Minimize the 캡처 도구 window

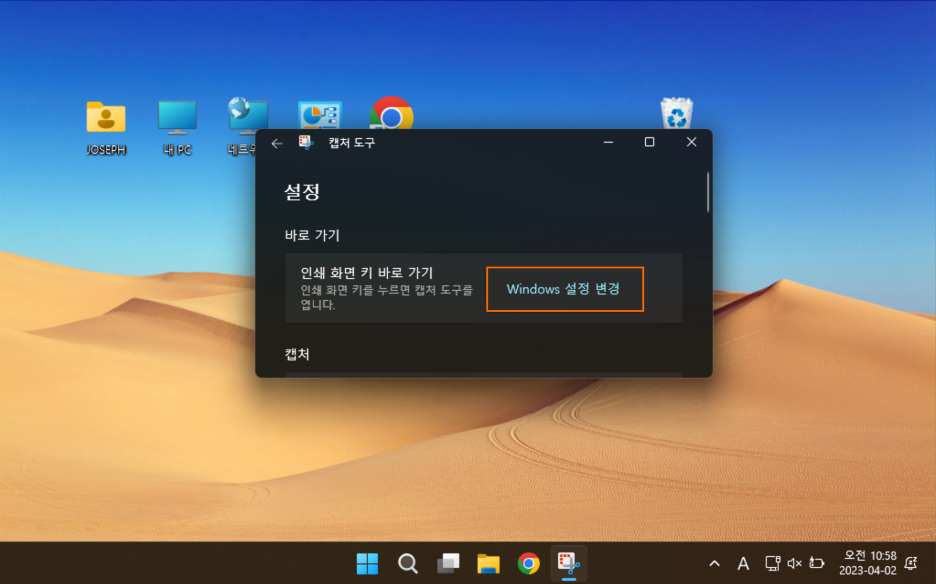point(608,142)
